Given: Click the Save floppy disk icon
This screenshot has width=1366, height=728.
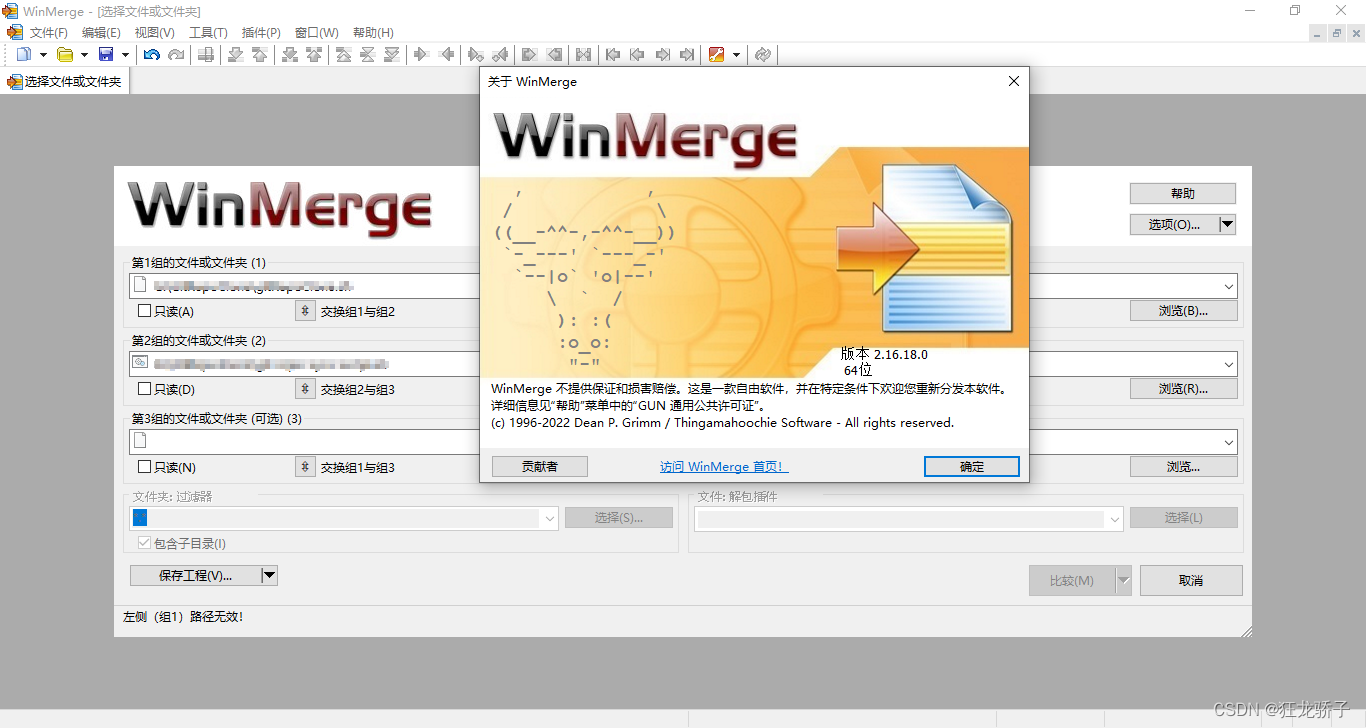Looking at the screenshot, I should [106, 54].
